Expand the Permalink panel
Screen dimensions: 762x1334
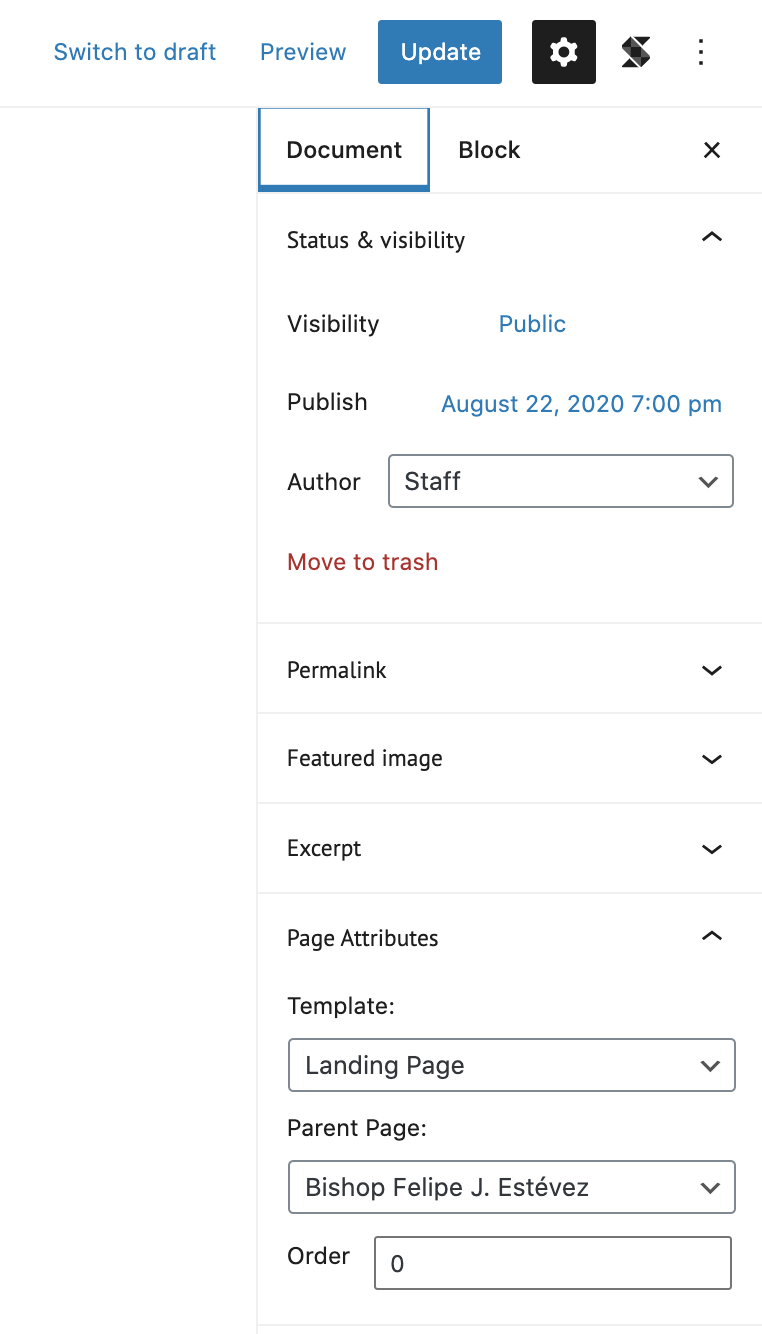(712, 670)
